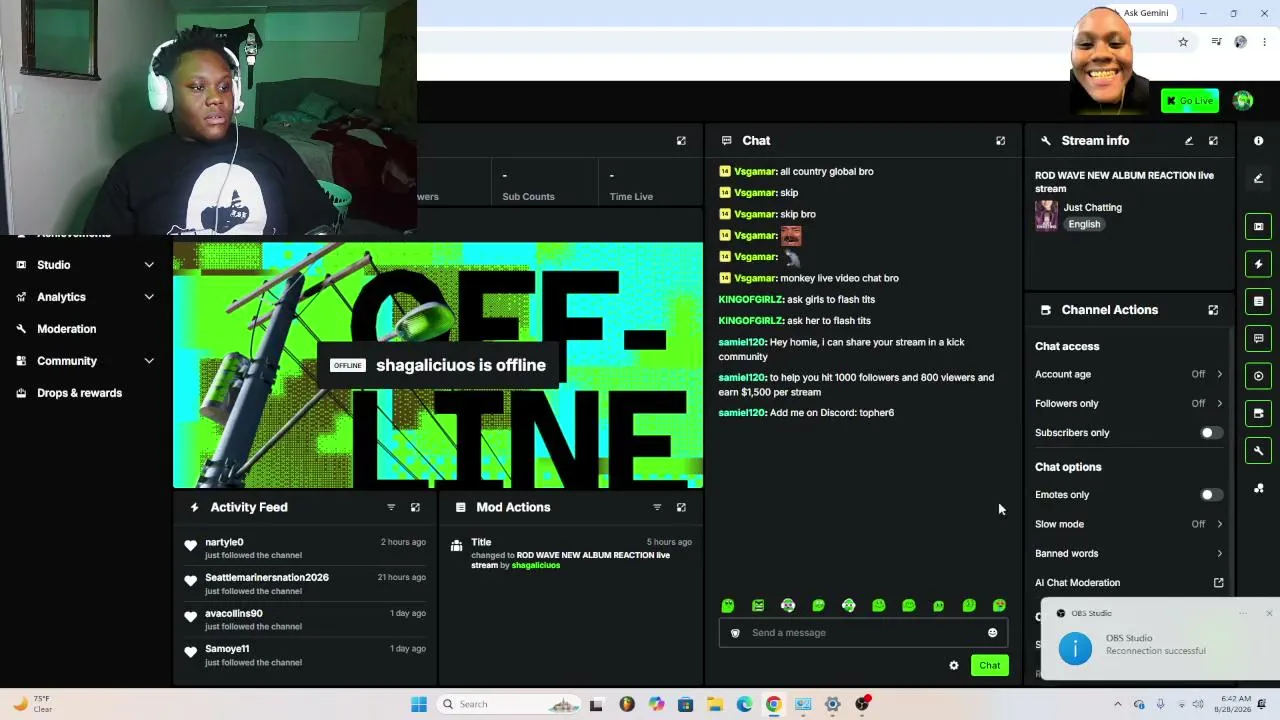Open Account age options
1280x720 pixels.
(x=1129, y=374)
